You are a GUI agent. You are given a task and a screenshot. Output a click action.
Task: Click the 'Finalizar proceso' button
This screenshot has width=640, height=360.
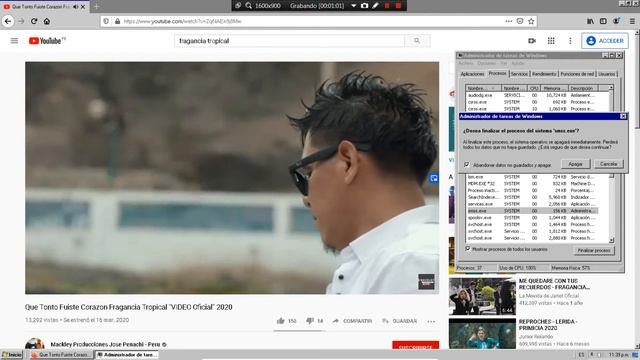coord(594,250)
